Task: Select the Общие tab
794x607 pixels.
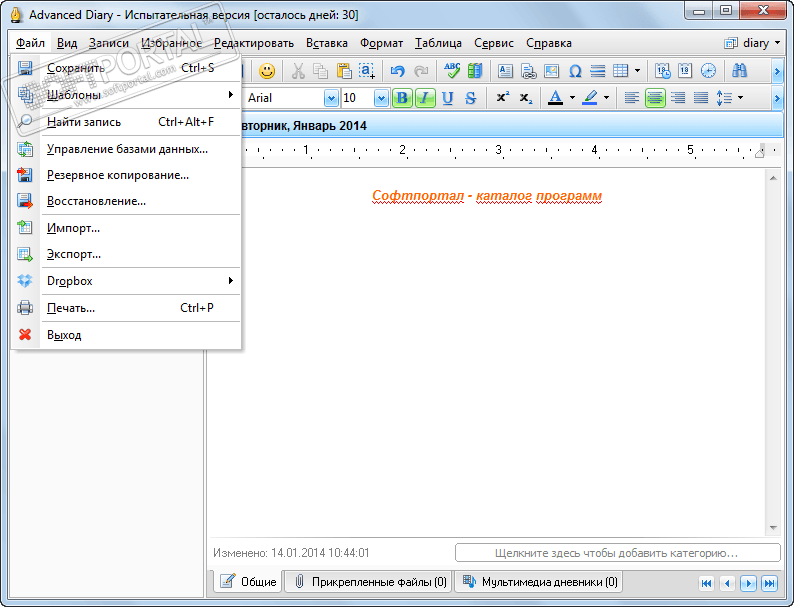Action: pos(248,582)
